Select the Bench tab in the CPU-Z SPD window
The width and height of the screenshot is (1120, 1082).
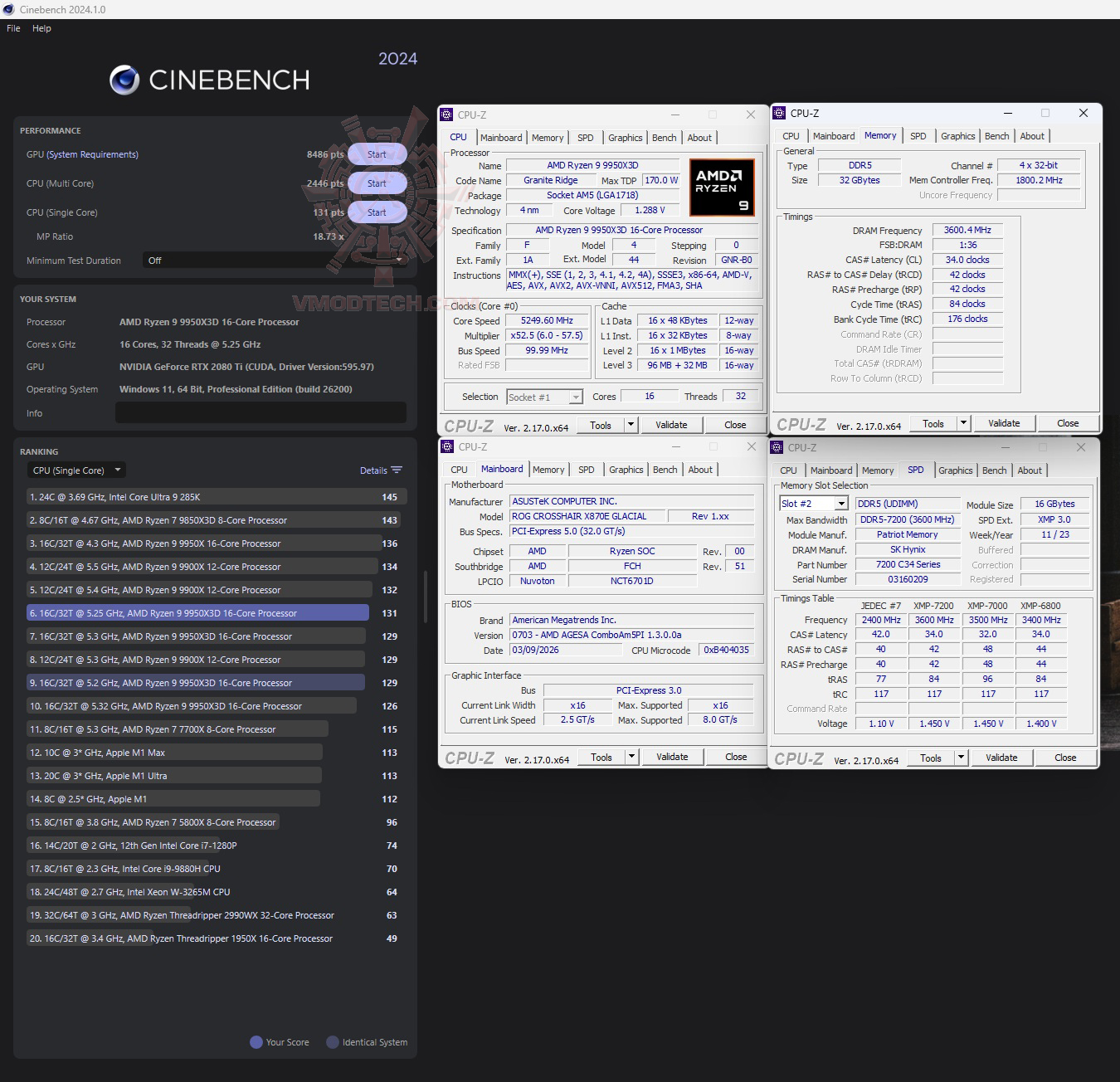click(x=994, y=470)
